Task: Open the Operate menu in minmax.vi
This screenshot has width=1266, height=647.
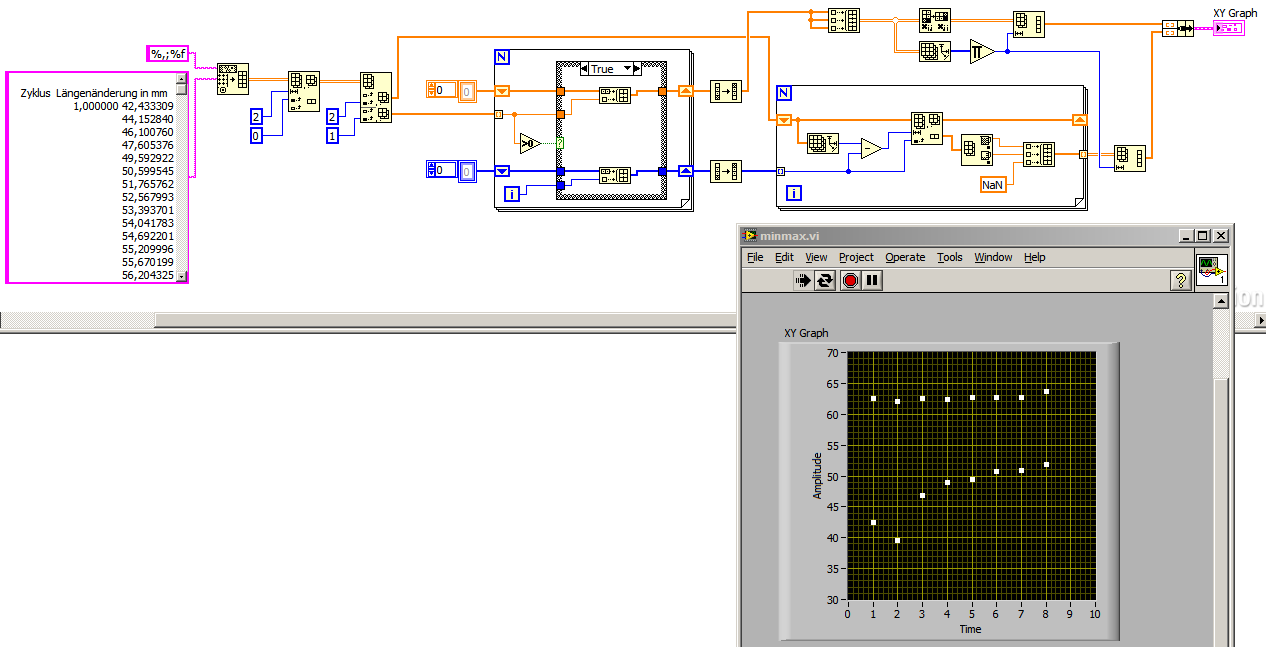Action: pyautogui.click(x=905, y=257)
